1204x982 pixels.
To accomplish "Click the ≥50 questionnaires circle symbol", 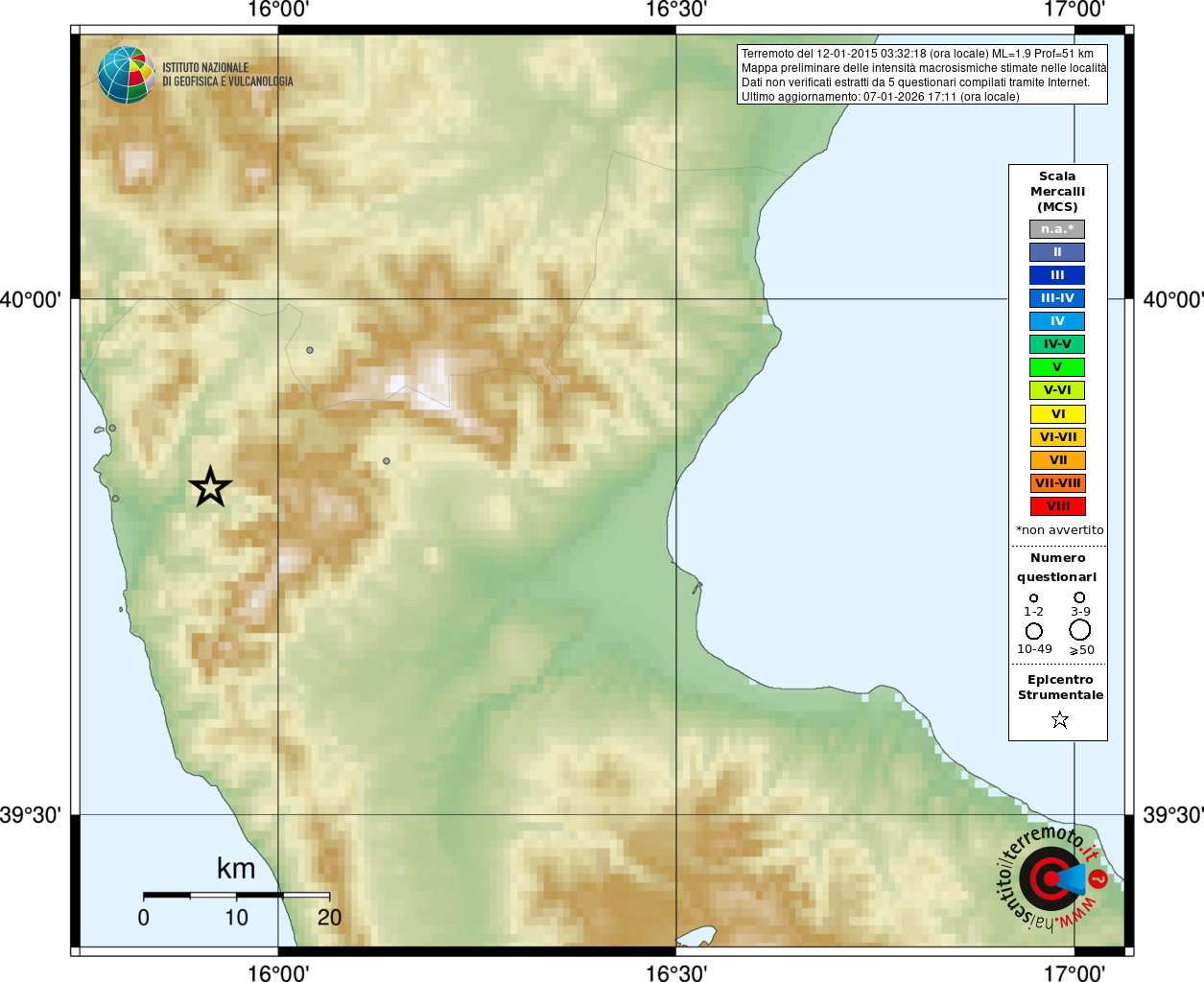I will pyautogui.click(x=1080, y=630).
